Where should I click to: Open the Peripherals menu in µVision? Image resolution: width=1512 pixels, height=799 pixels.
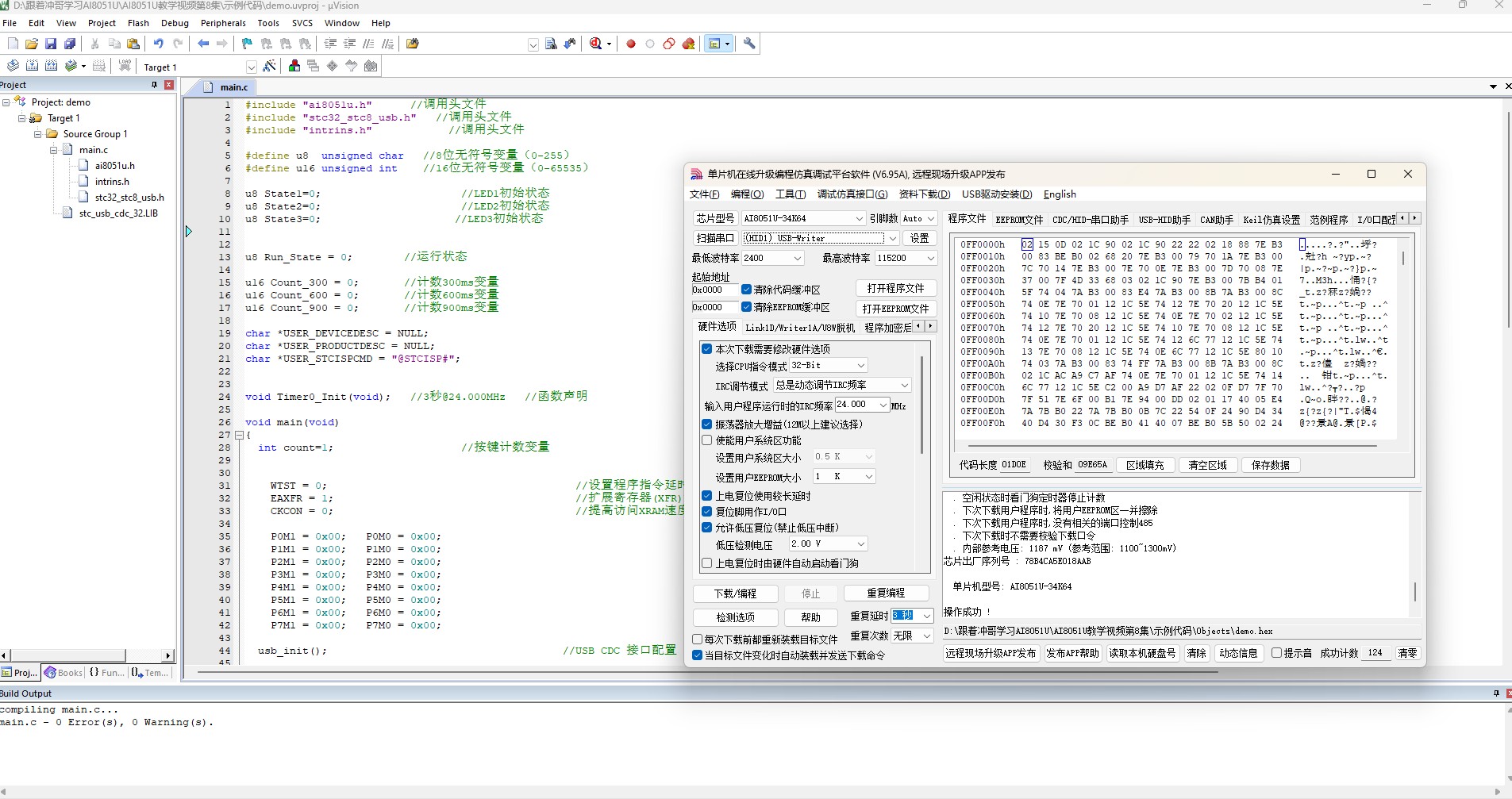click(x=223, y=23)
